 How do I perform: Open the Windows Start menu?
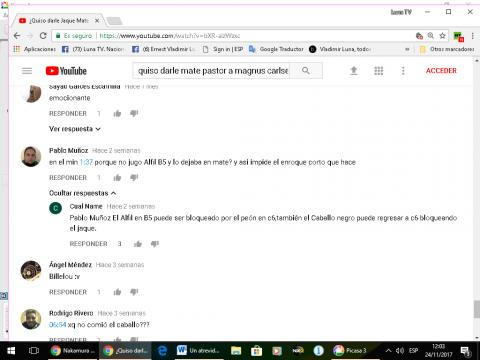pos(11,351)
